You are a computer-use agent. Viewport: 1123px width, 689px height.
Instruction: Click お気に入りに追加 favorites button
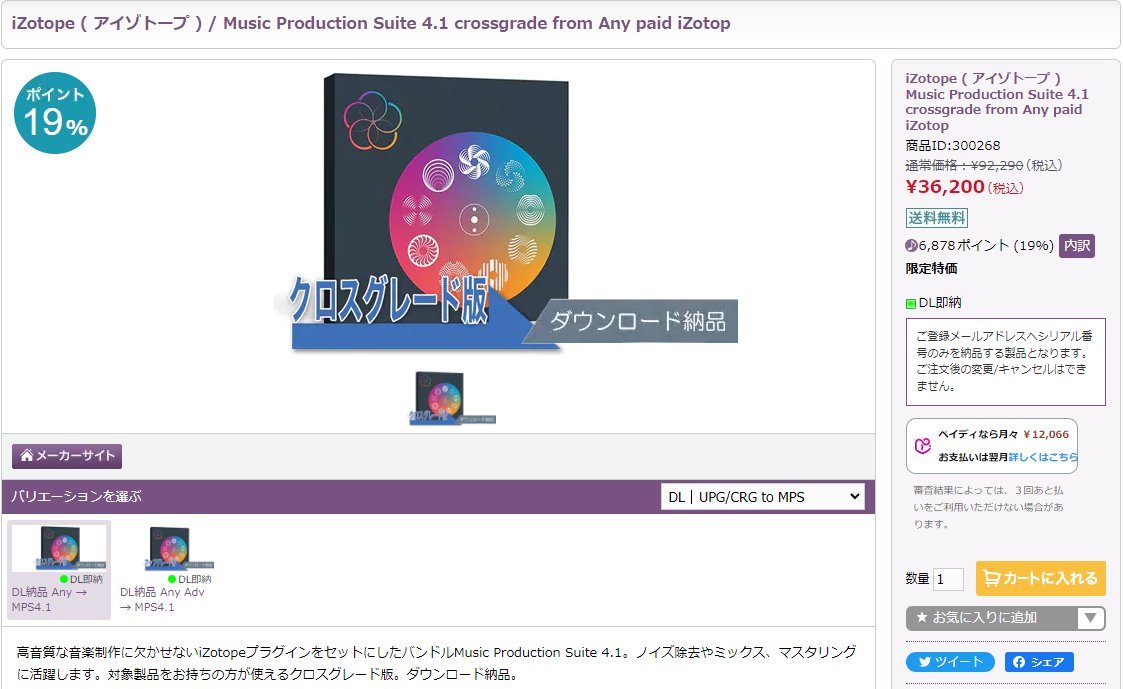pyautogui.click(x=991, y=617)
